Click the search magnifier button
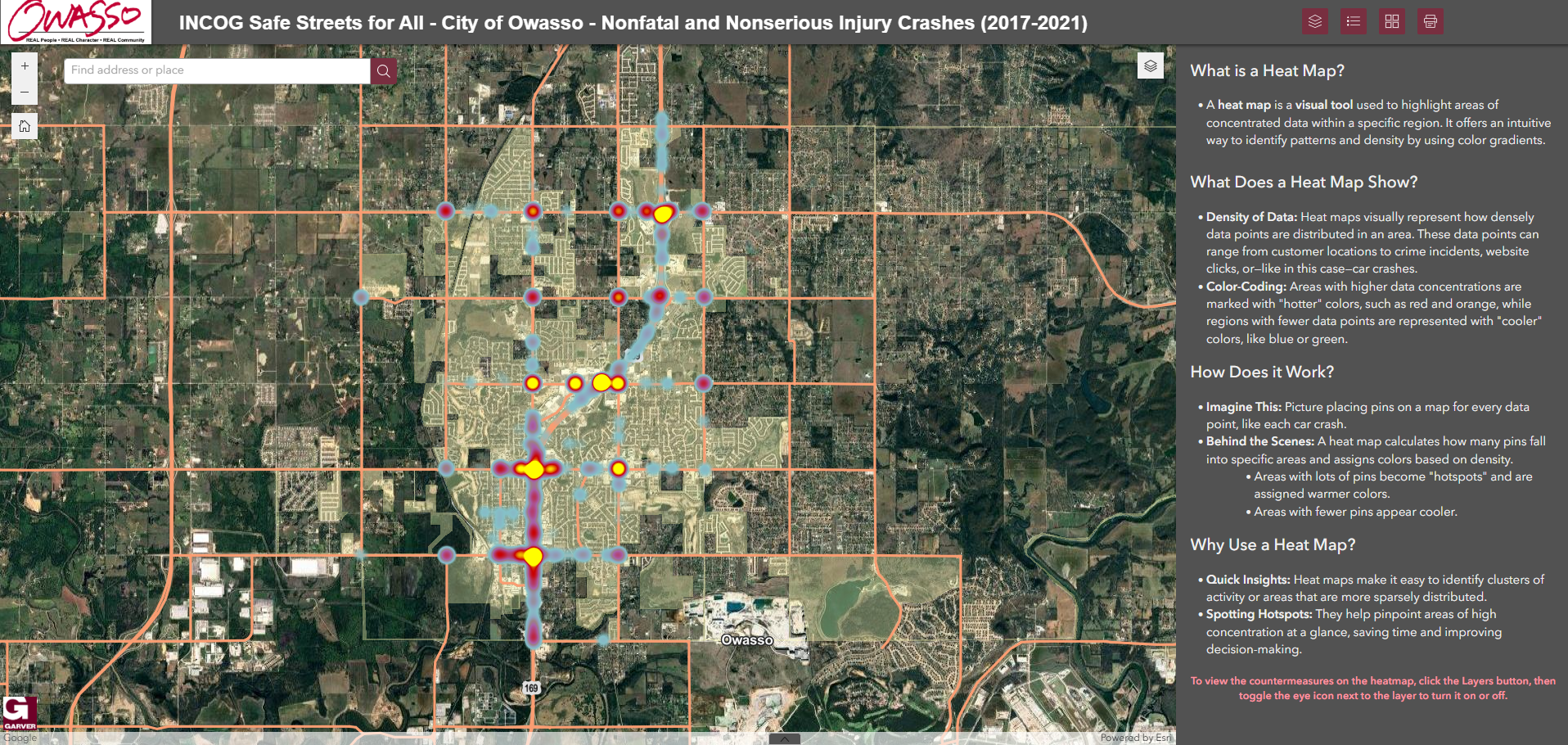Image resolution: width=1568 pixels, height=745 pixels. click(x=383, y=70)
